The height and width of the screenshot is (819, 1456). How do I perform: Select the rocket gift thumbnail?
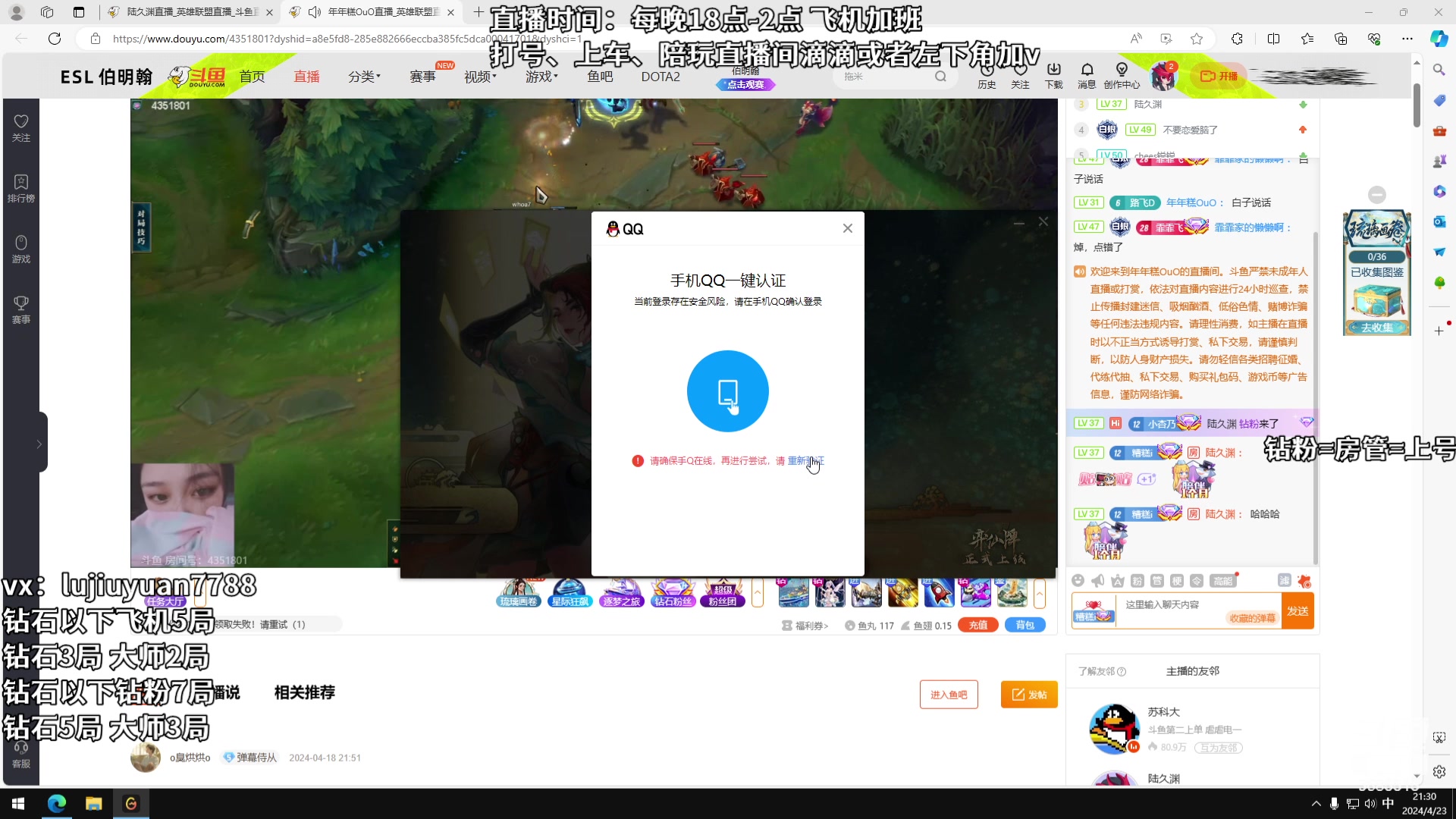[939, 592]
